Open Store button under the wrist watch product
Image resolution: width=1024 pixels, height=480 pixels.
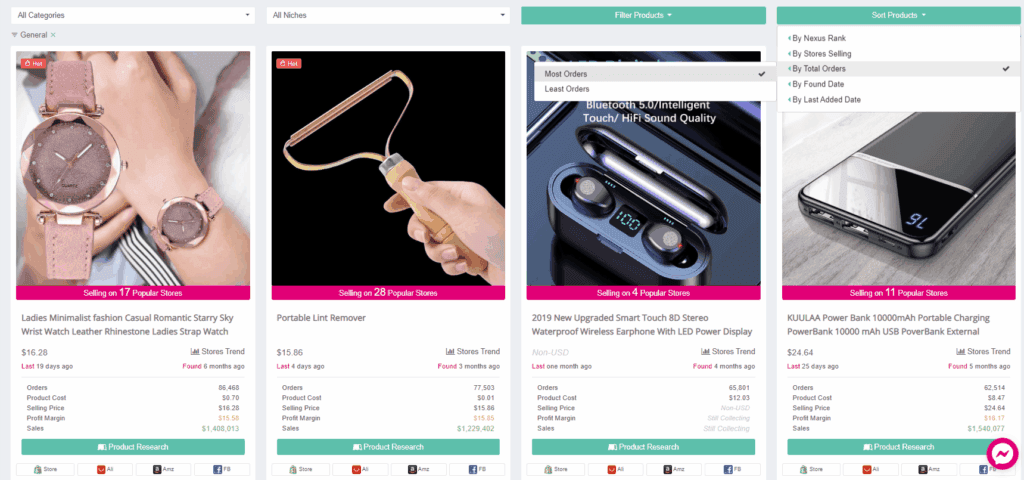[x=44, y=469]
